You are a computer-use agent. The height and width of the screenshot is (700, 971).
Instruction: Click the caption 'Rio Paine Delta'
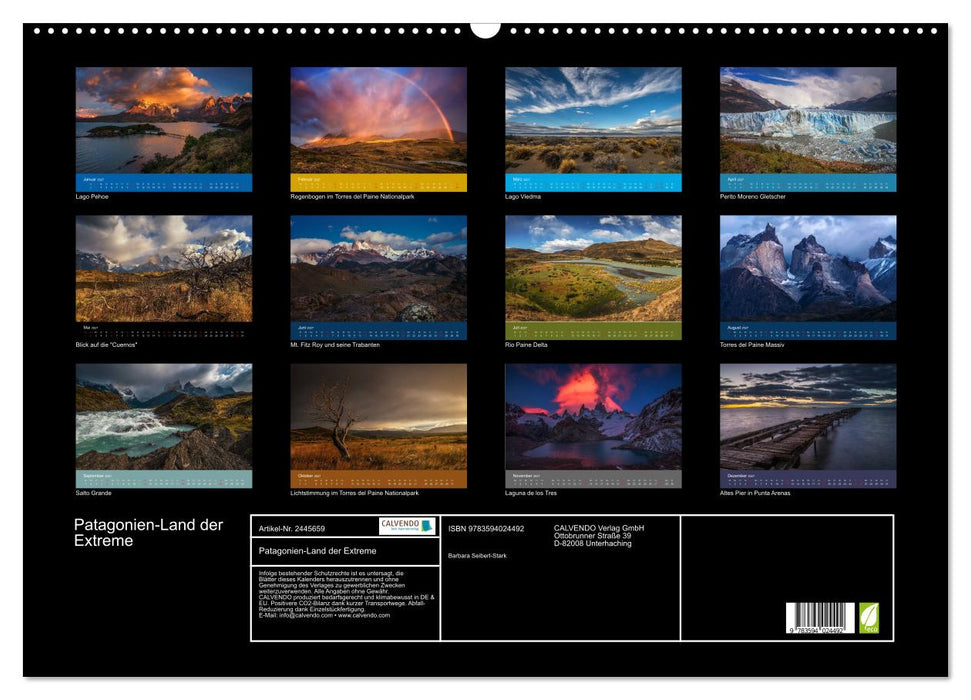526,344
